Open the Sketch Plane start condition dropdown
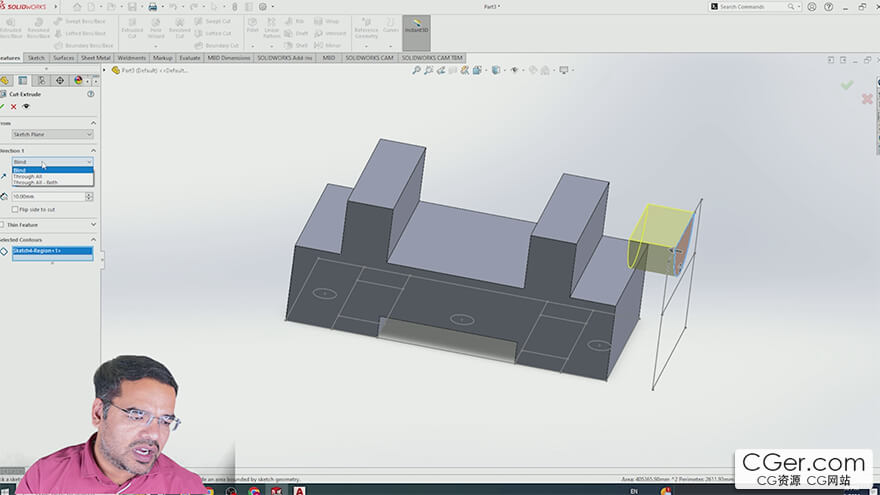The image size is (880, 495). coord(52,134)
